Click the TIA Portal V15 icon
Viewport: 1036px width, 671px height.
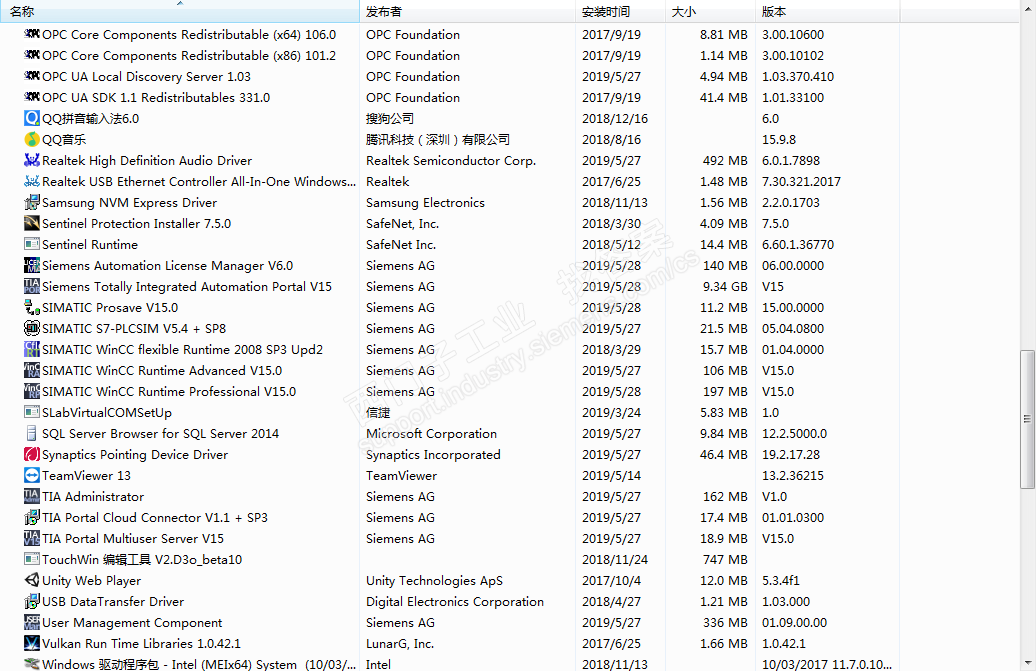click(32, 286)
